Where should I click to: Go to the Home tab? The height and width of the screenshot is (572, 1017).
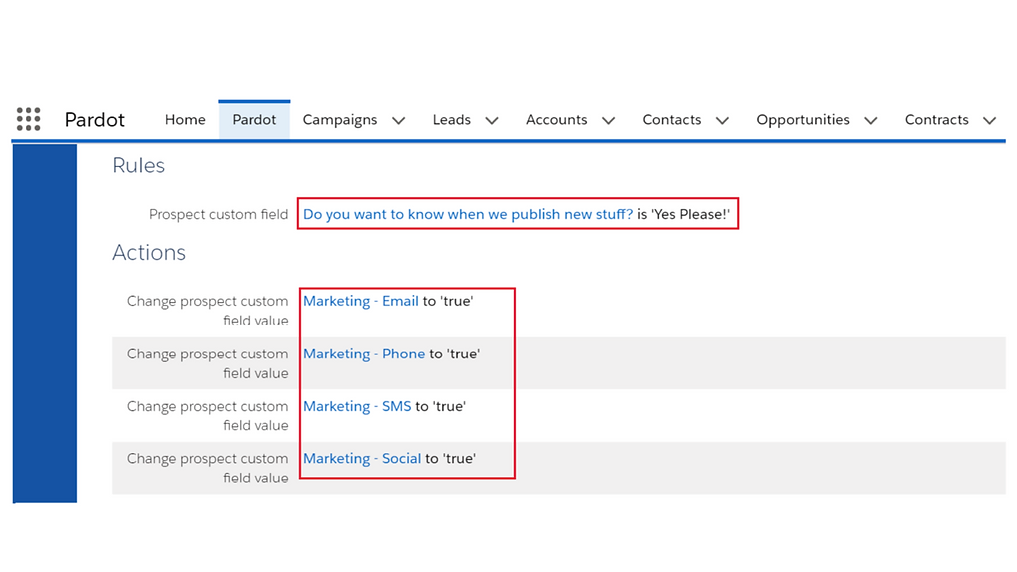pyautogui.click(x=185, y=119)
